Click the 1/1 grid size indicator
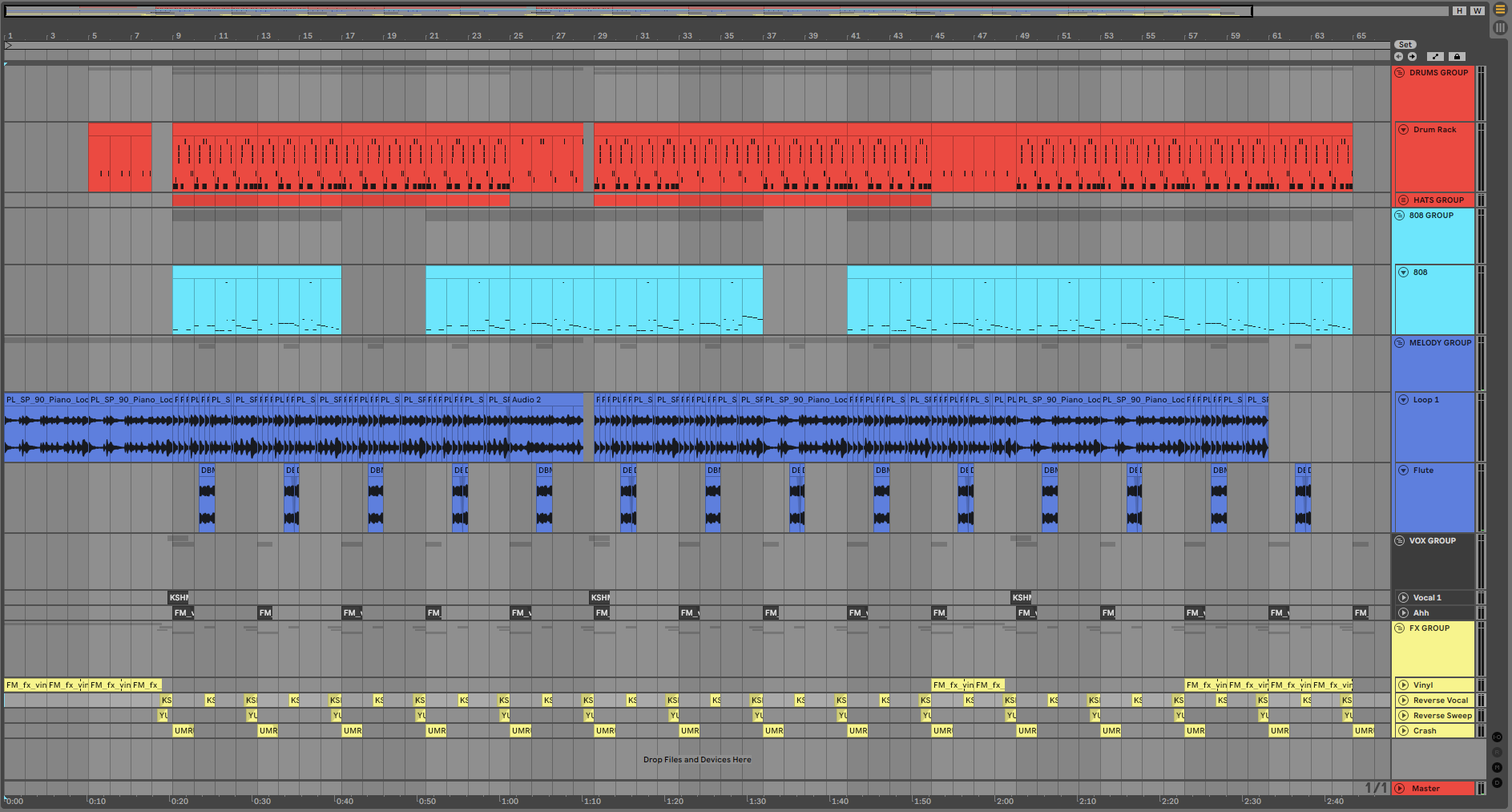Screen dimensions: 1512x812 [x=1376, y=788]
